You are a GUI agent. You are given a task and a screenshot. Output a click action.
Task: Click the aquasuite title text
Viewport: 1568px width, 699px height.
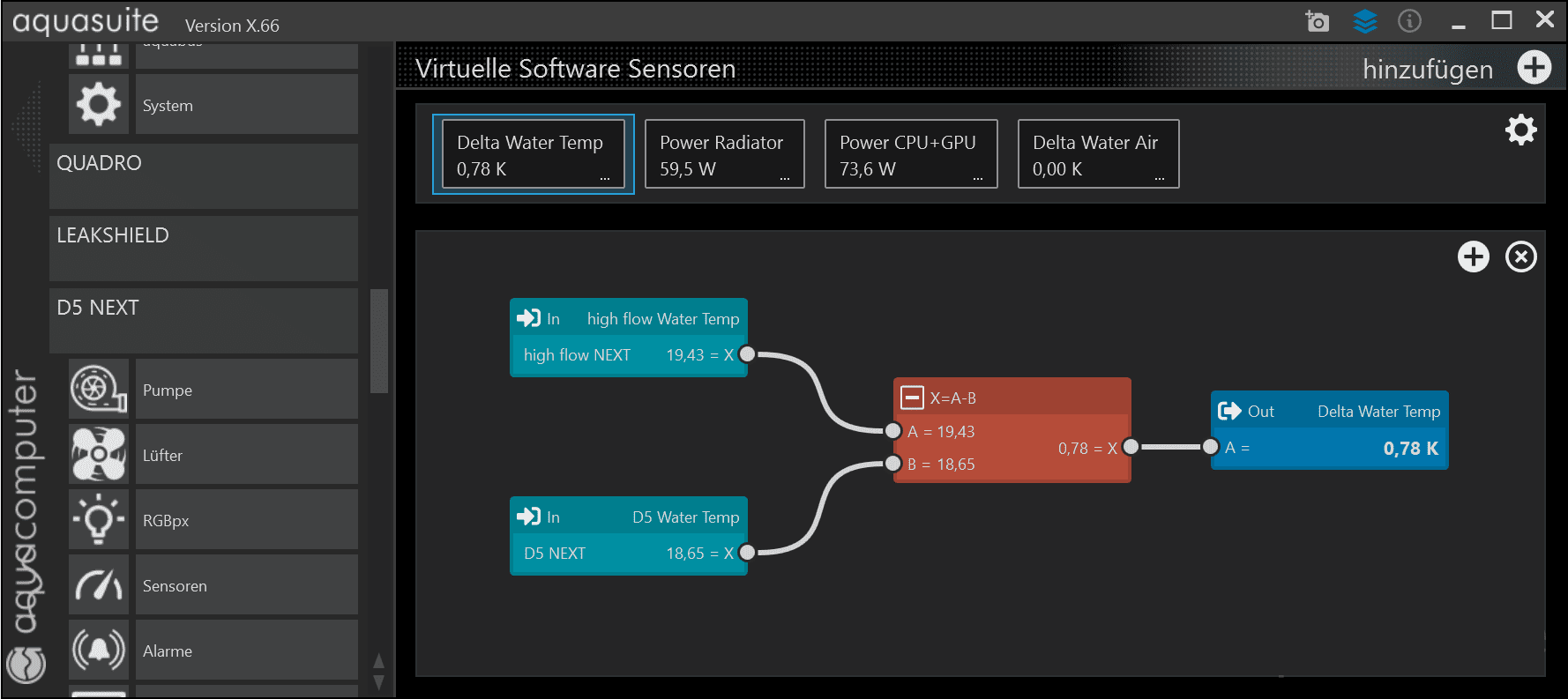point(86,21)
